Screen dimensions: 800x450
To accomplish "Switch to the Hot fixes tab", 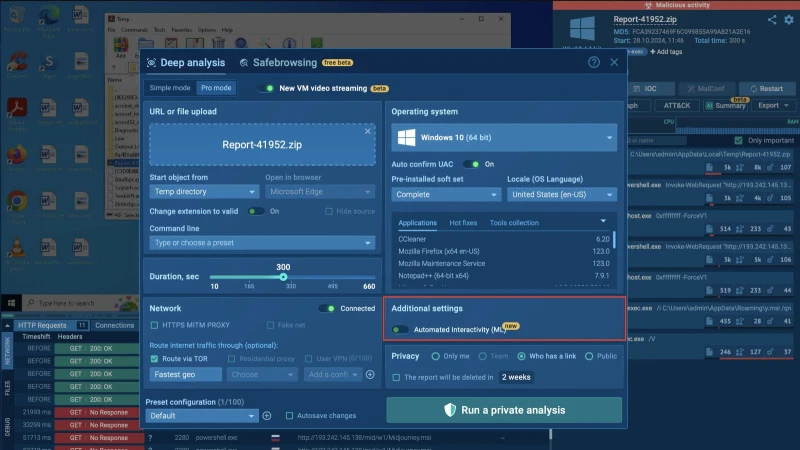I will [463, 222].
